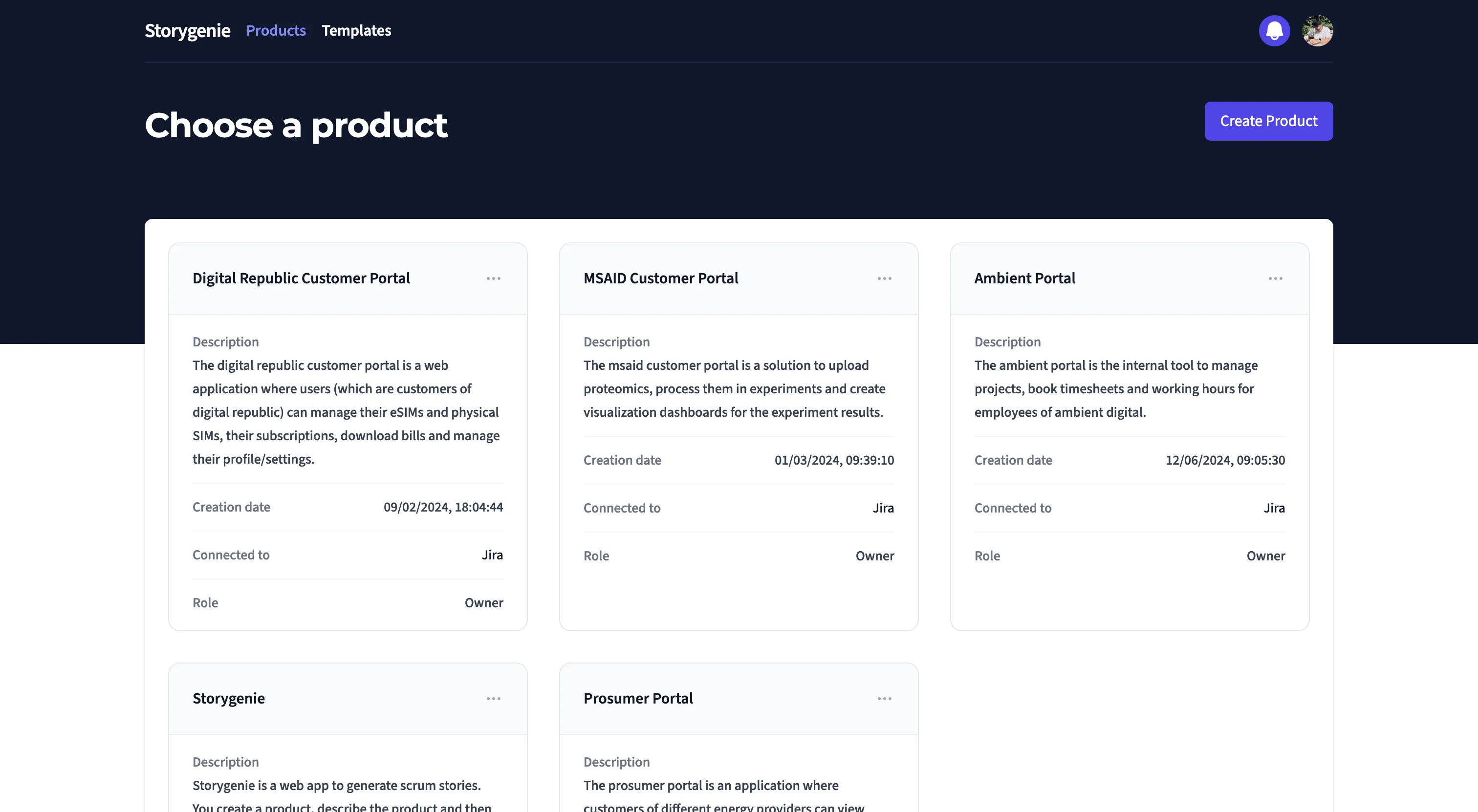
Task: Click the Storygenie logo in header
Action: pos(187,30)
